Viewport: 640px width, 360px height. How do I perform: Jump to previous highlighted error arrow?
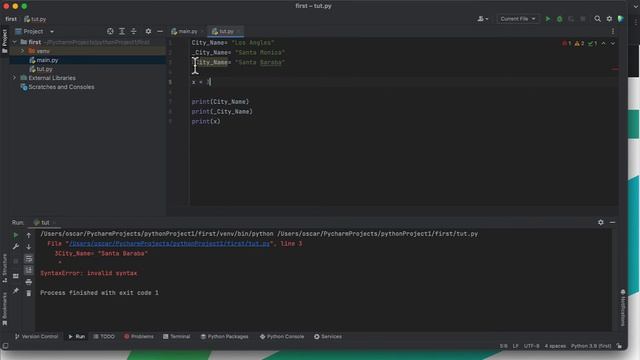(x=603, y=43)
